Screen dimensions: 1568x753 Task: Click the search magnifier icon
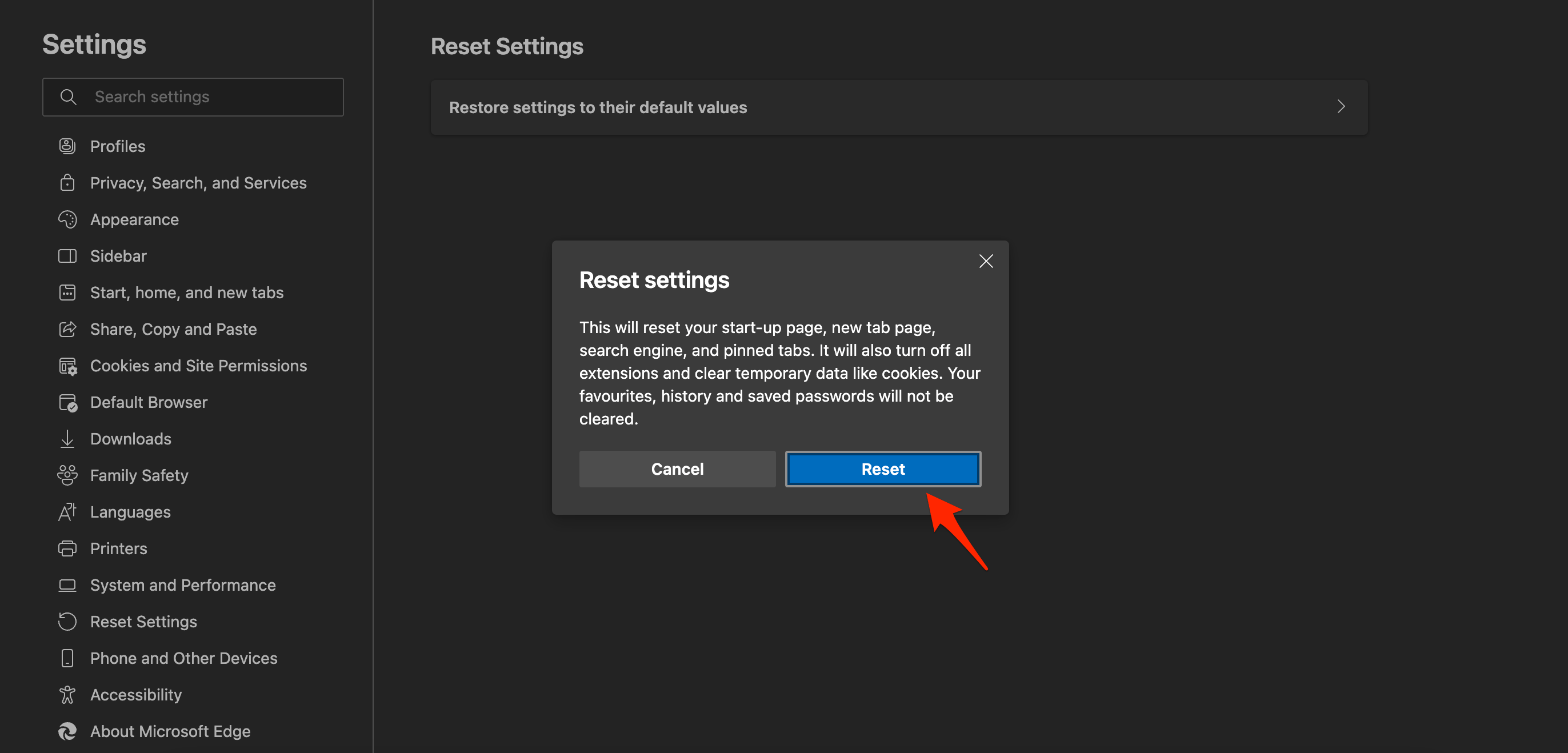[69, 97]
